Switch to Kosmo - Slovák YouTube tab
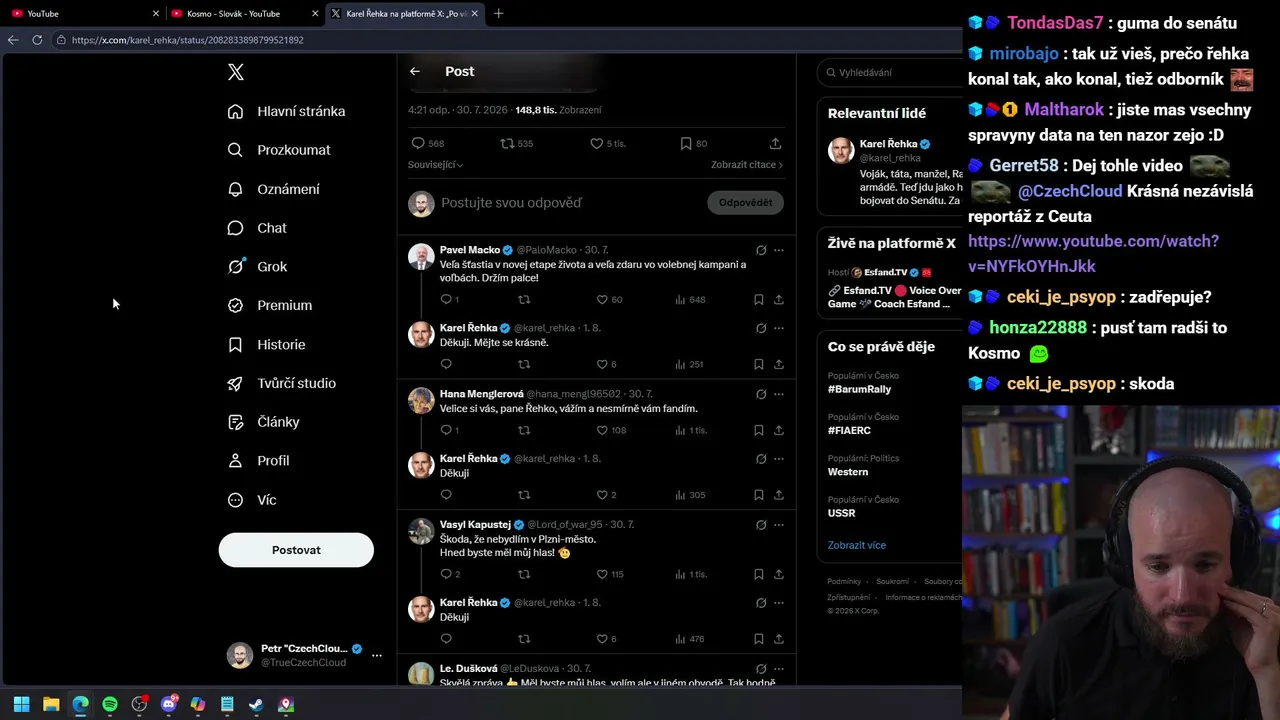This screenshot has height=720, width=1280. [x=244, y=14]
